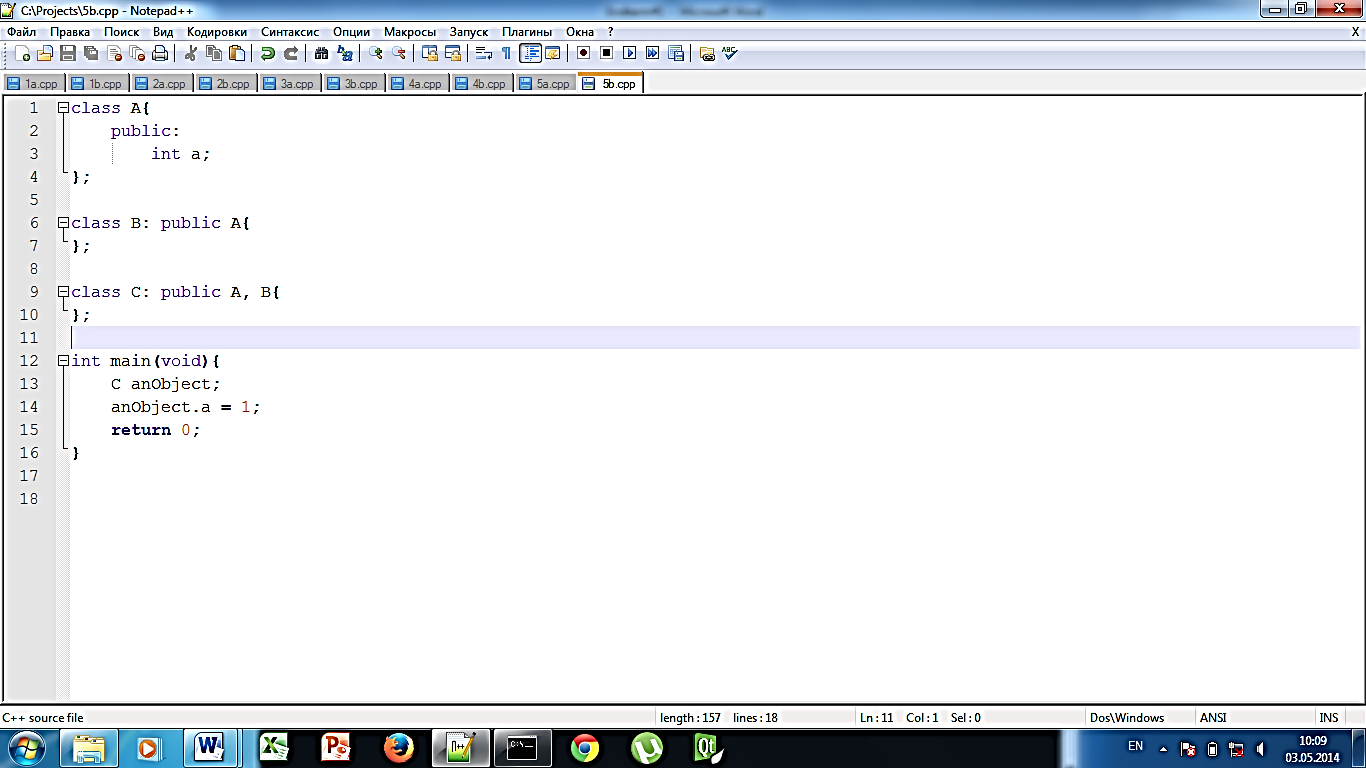Click the INS mode status indicator
The width and height of the screenshot is (1366, 768).
pos(1328,718)
